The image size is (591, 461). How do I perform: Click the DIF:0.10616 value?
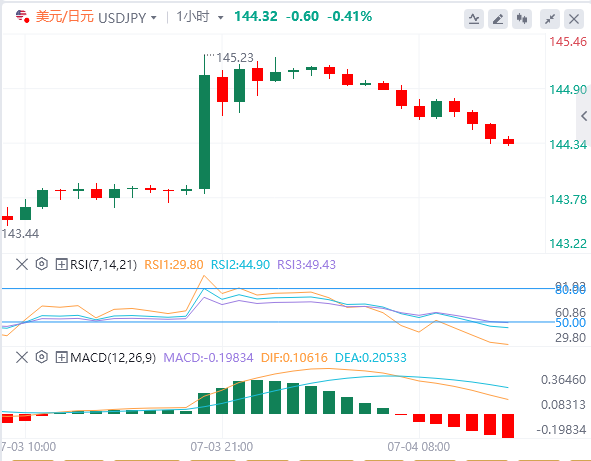294,357
